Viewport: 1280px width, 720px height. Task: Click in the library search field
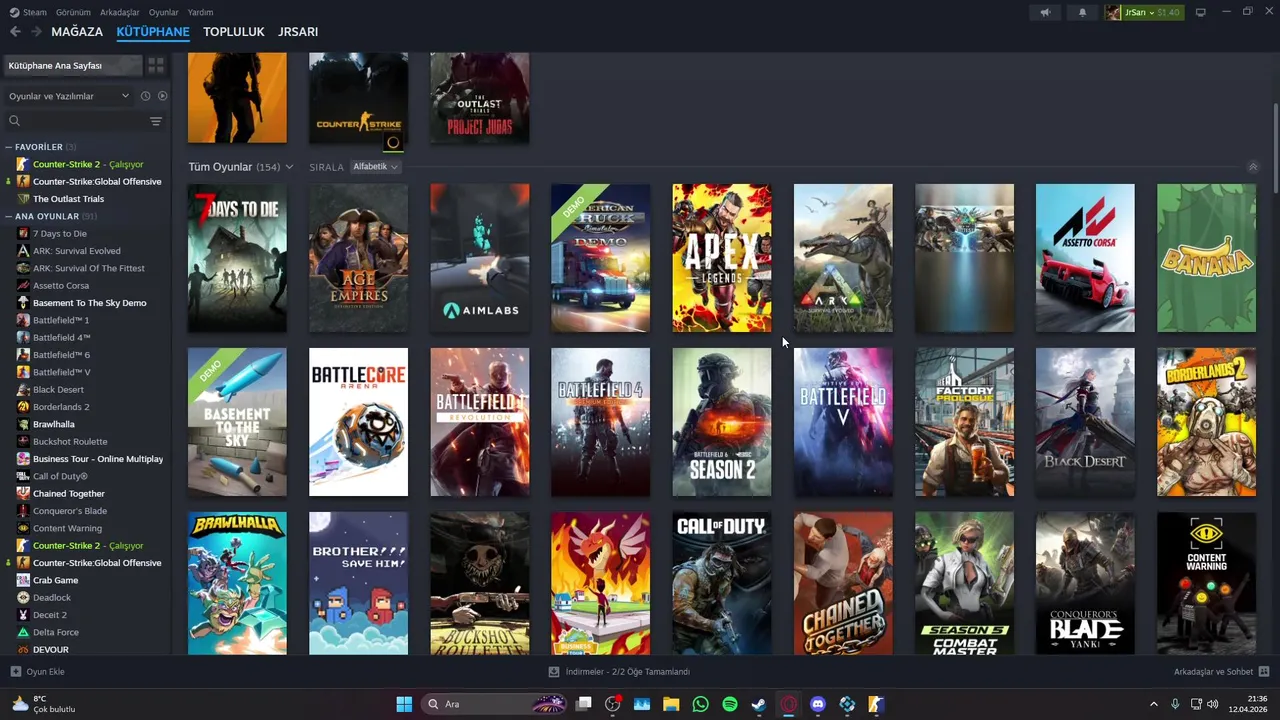click(x=84, y=121)
